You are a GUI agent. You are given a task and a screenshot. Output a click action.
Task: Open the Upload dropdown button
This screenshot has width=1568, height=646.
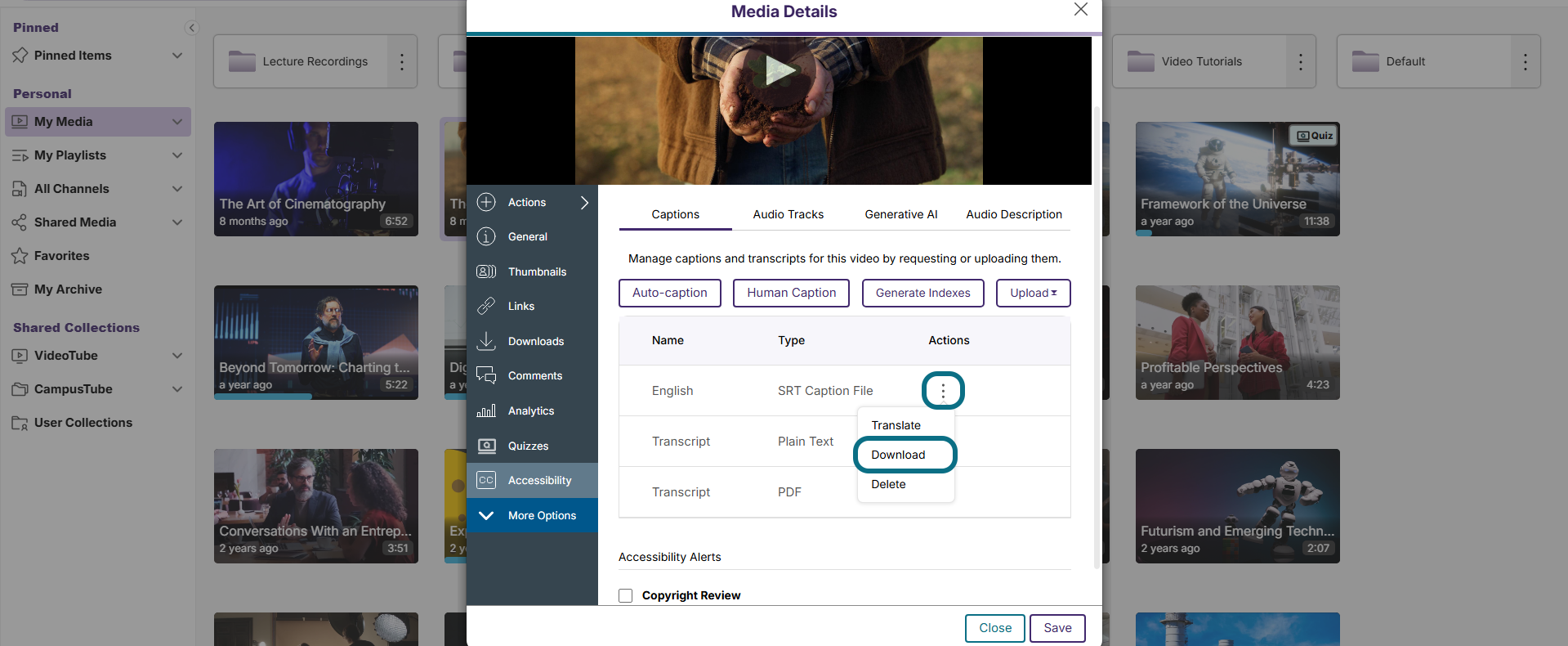1033,293
